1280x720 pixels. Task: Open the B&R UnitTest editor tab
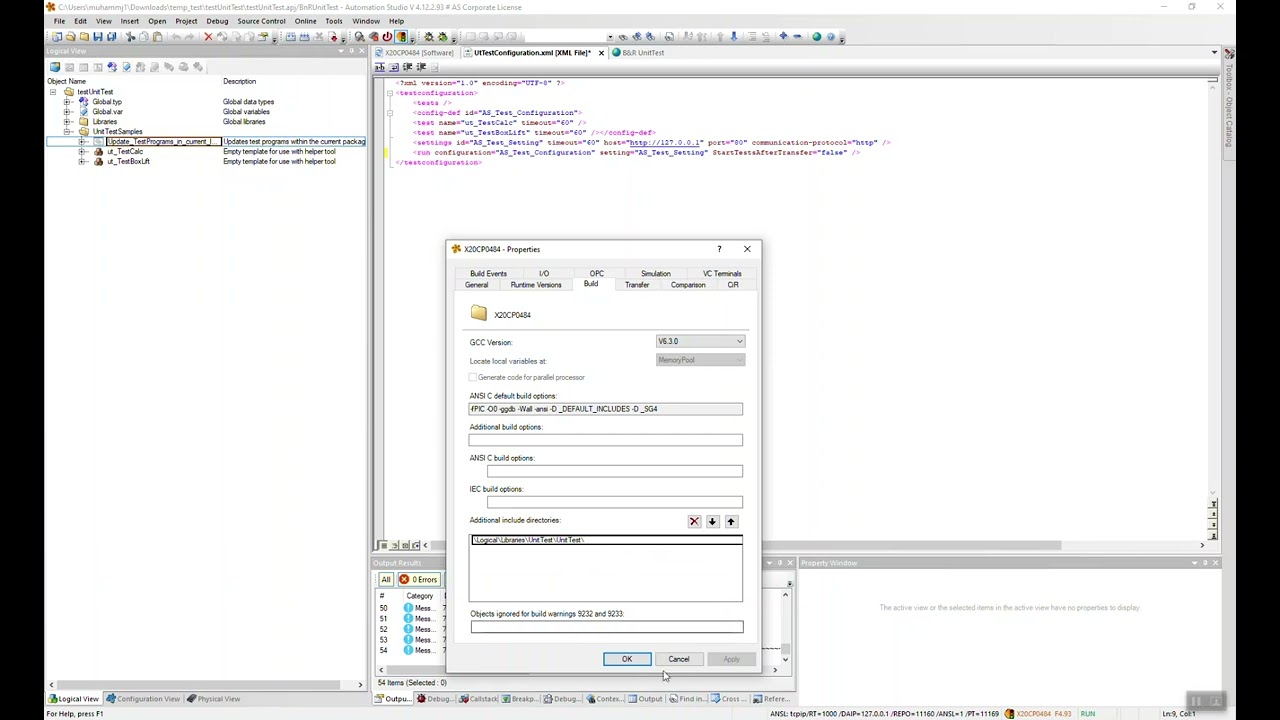click(x=638, y=53)
